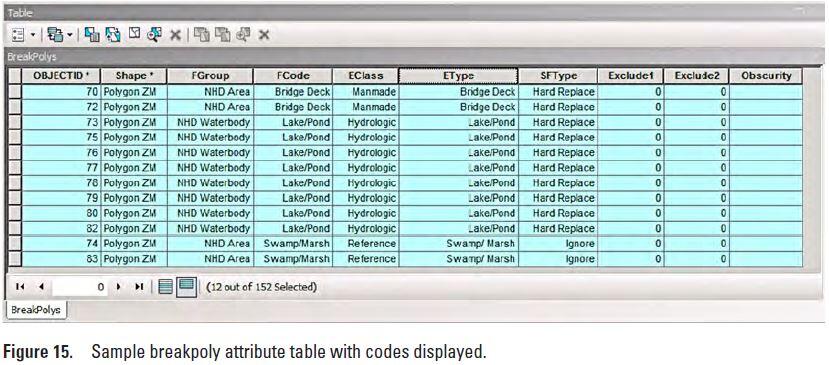Image resolution: width=829 pixels, height=365 pixels.
Task: Click the current record number field
Action: 80,287
